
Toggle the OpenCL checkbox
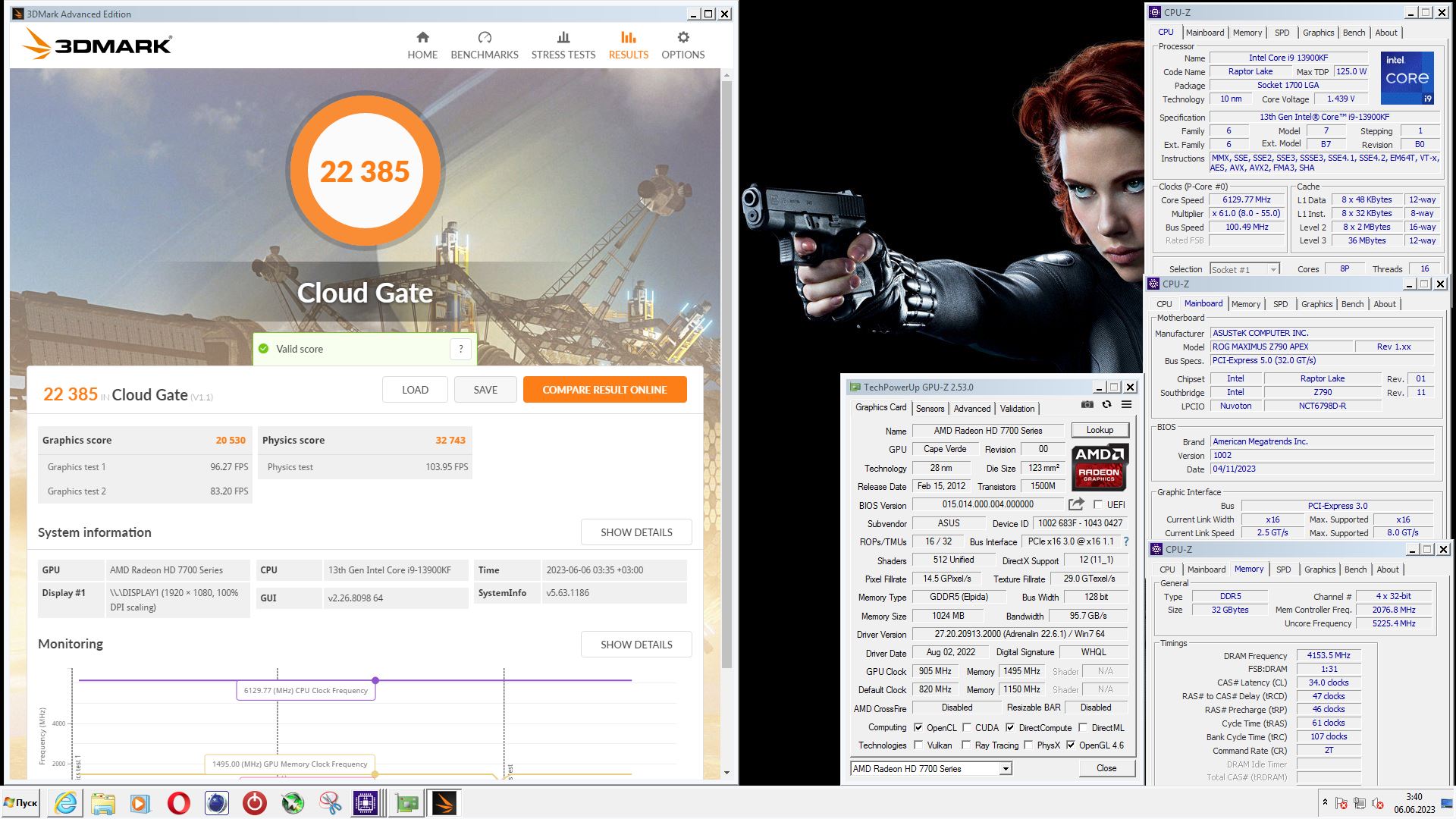click(x=918, y=727)
